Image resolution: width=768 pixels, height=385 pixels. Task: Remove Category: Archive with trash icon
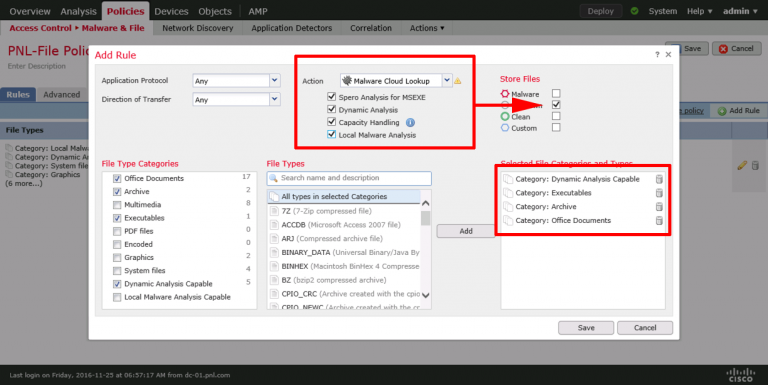(x=659, y=207)
